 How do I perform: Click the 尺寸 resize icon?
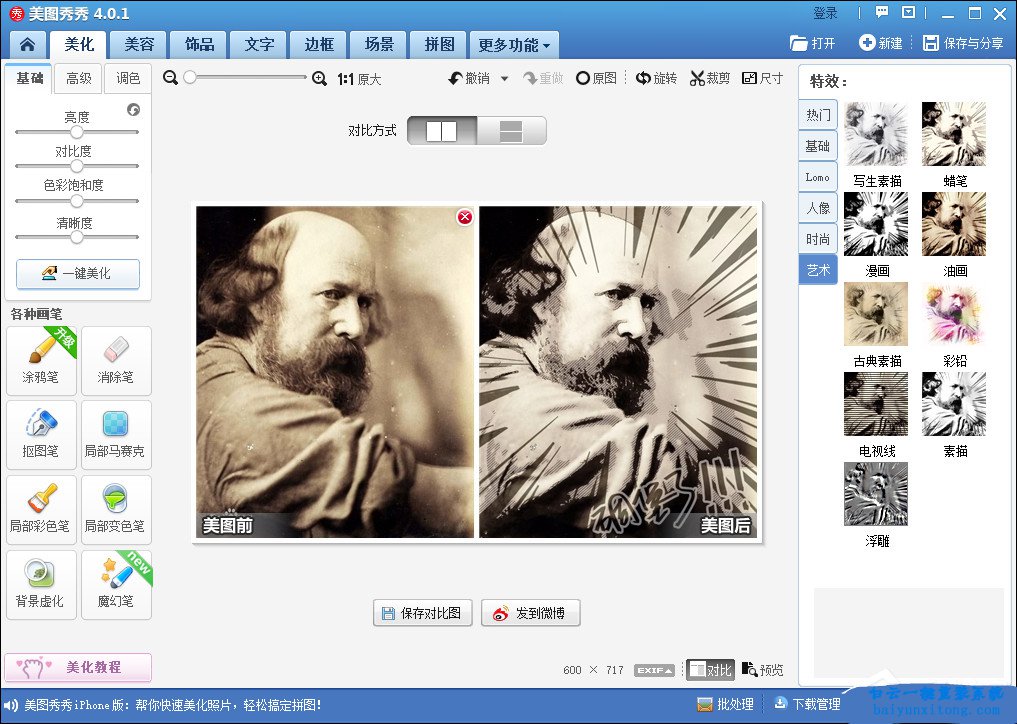(762, 76)
